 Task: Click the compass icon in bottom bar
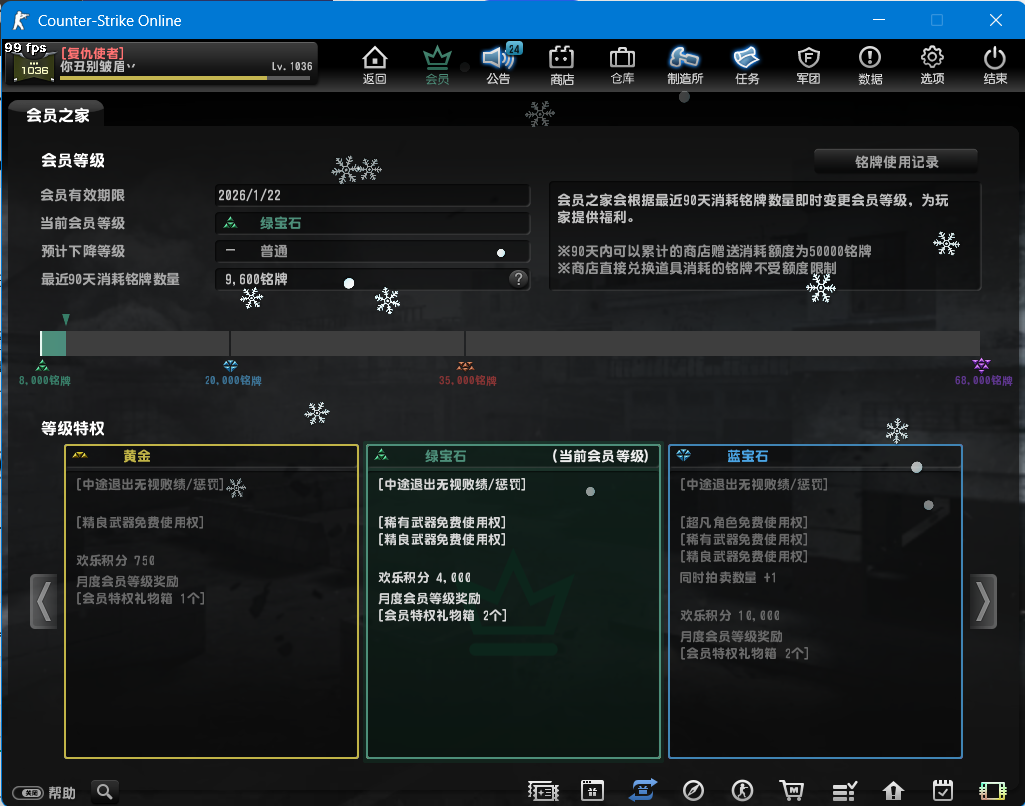click(x=693, y=791)
